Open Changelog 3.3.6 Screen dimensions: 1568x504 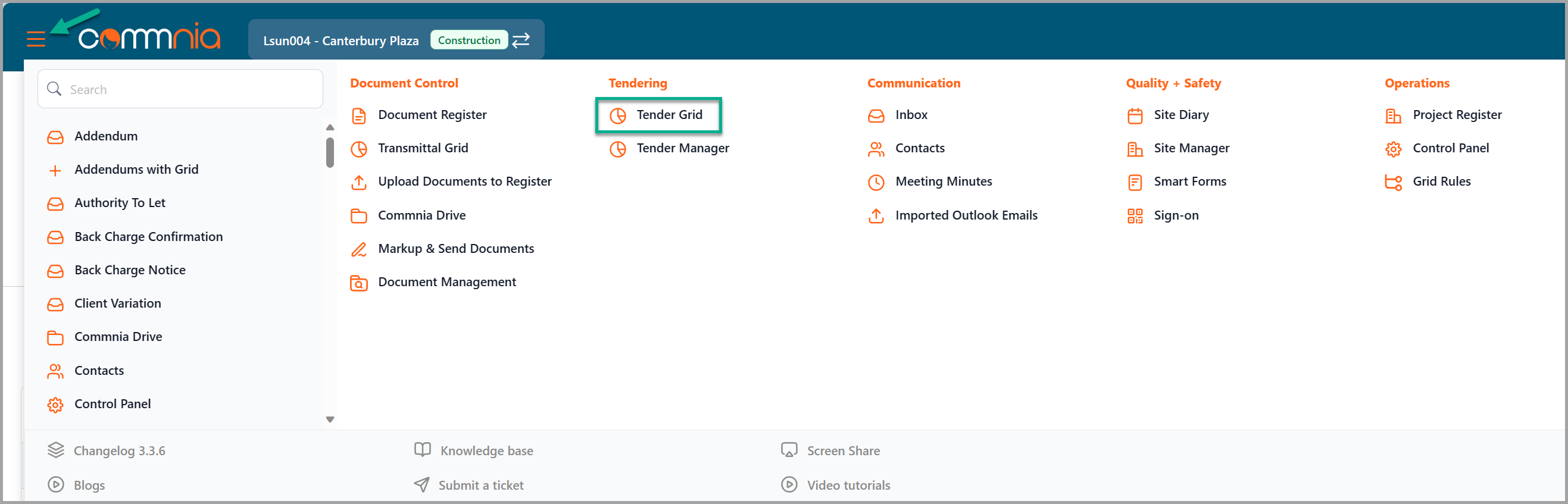[x=119, y=450]
